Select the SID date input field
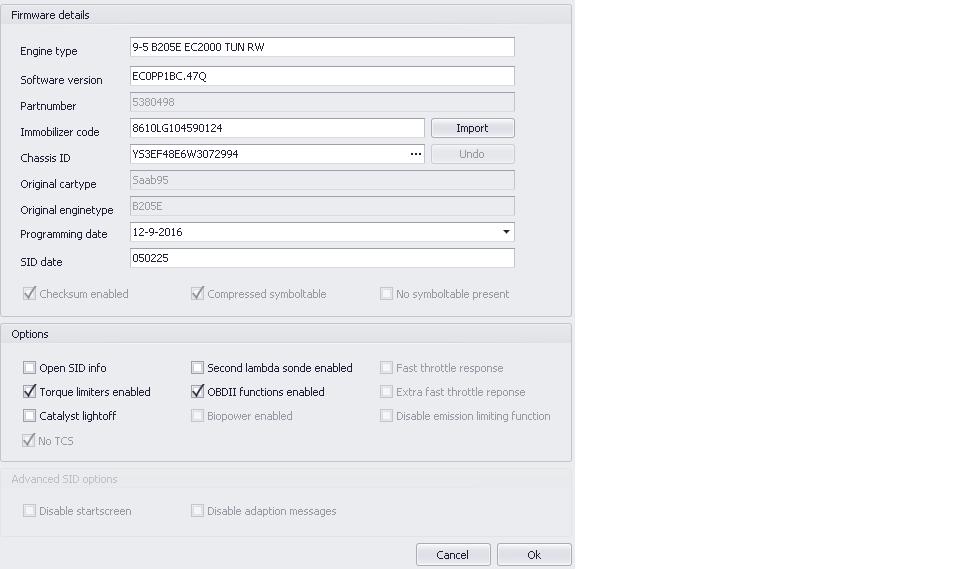960x569 pixels. (321, 258)
